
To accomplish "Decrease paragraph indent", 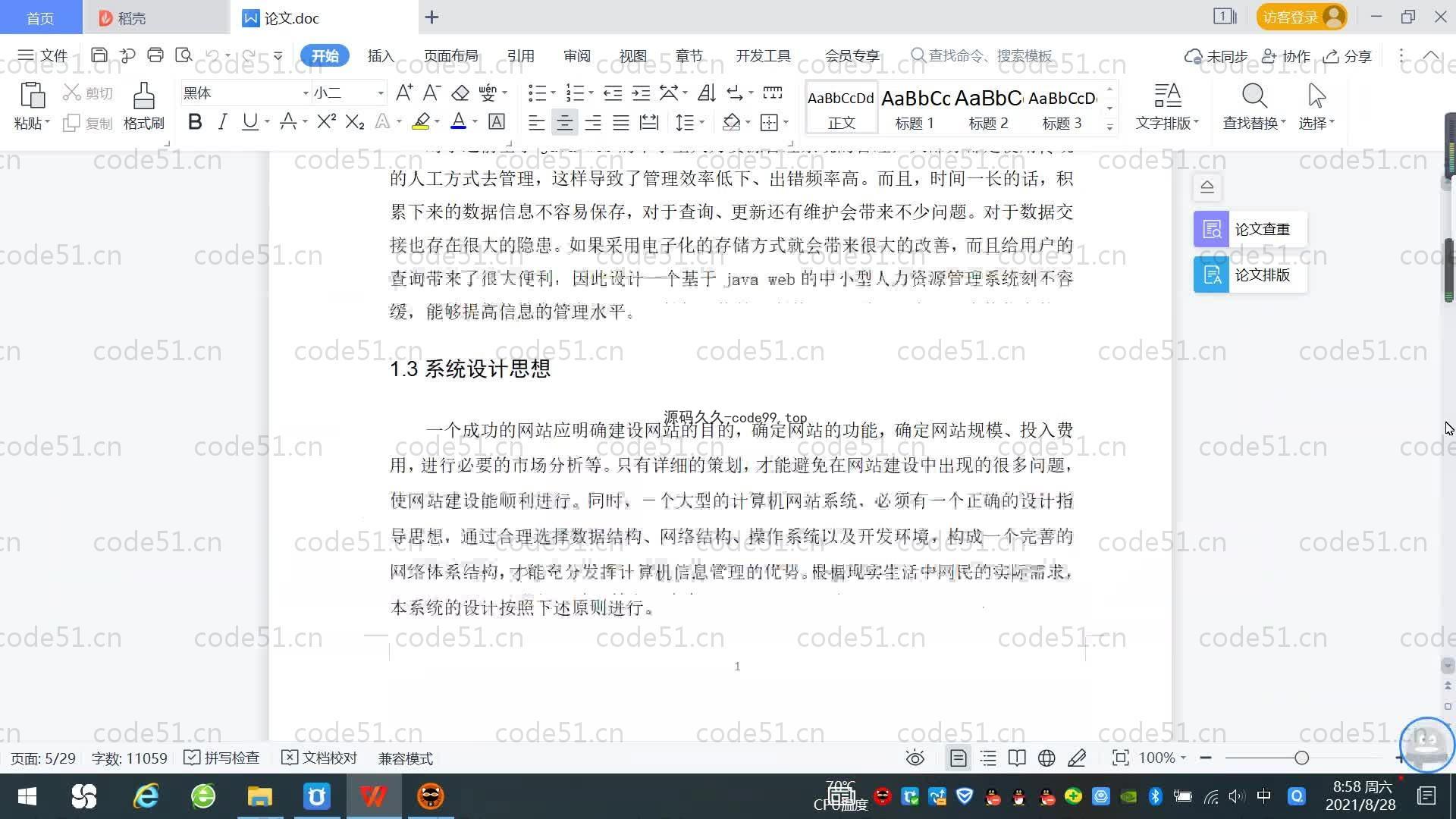I will [x=613, y=93].
